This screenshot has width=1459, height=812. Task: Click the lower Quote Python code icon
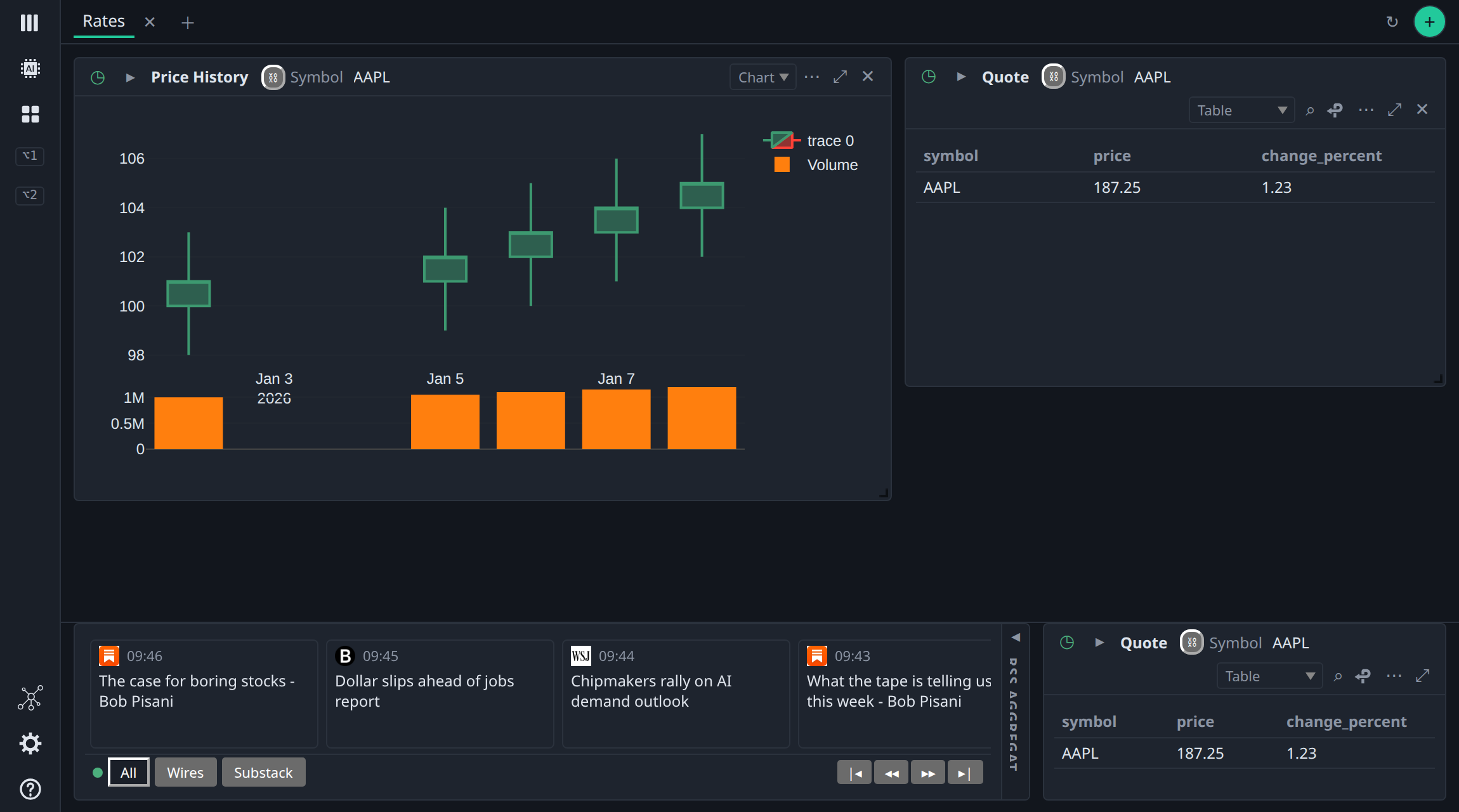point(1363,676)
